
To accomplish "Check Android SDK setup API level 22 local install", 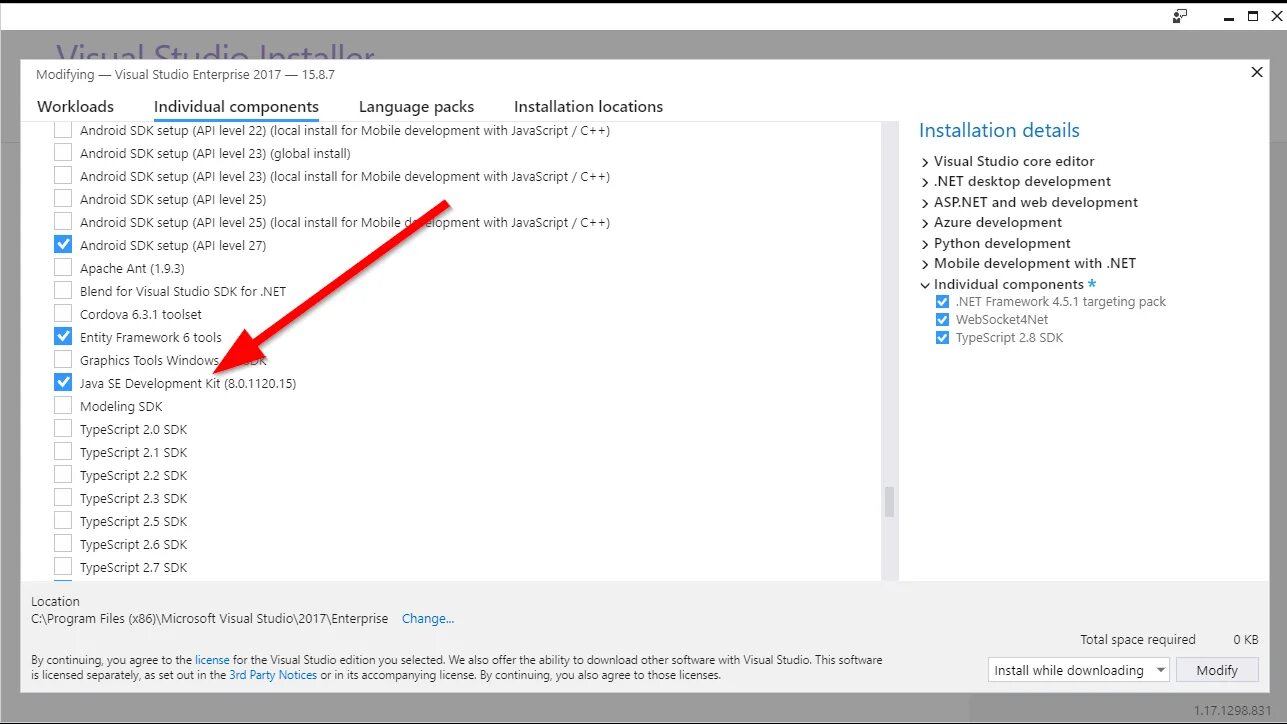I will (63, 130).
